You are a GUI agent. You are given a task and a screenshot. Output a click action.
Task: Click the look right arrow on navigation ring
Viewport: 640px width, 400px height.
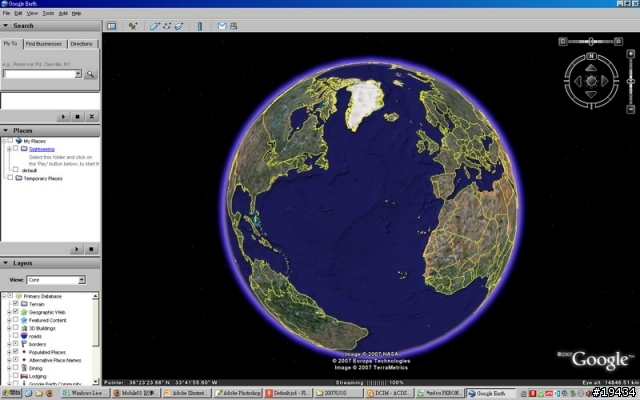coord(604,81)
